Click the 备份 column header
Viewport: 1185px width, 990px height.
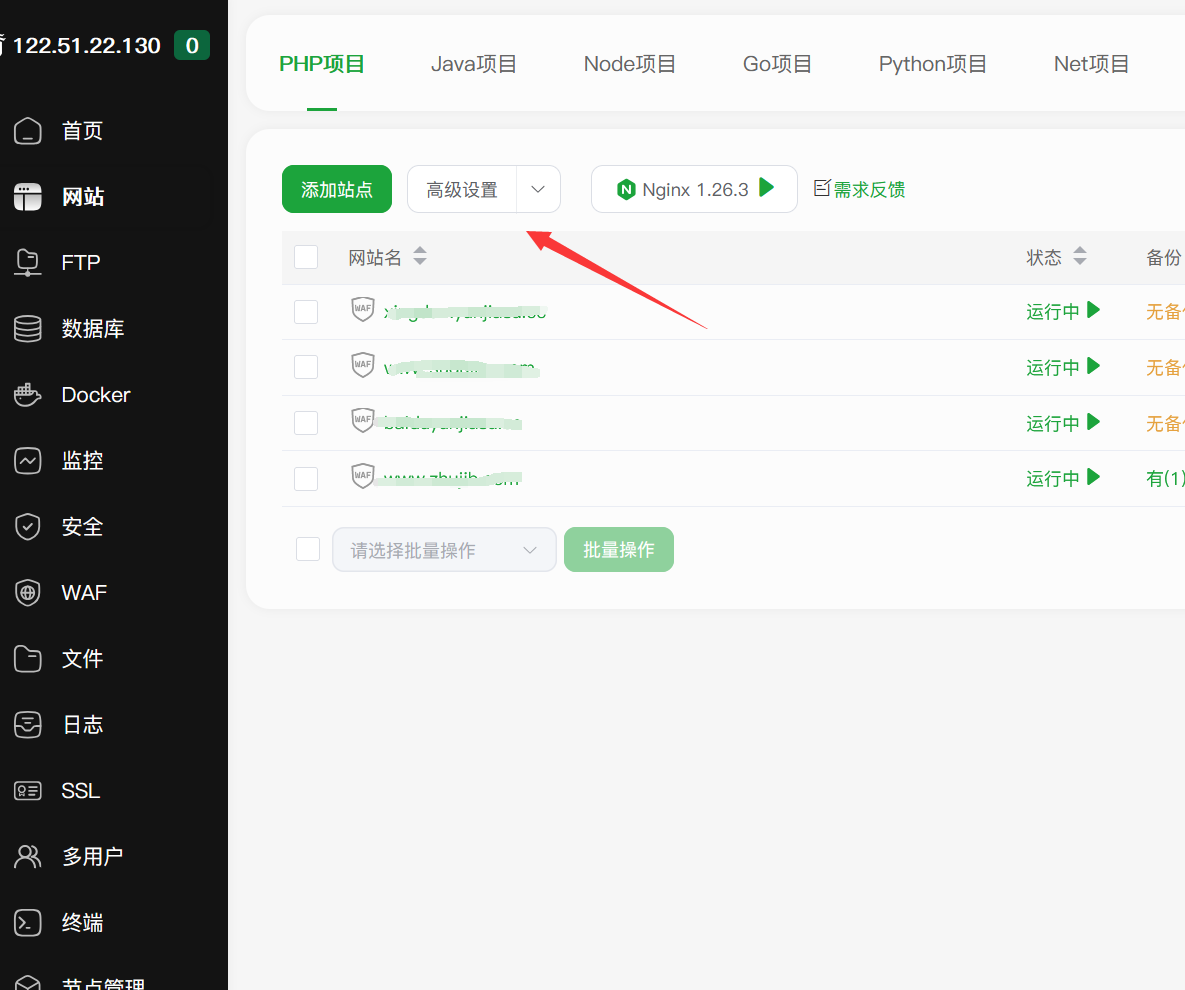[1164, 257]
